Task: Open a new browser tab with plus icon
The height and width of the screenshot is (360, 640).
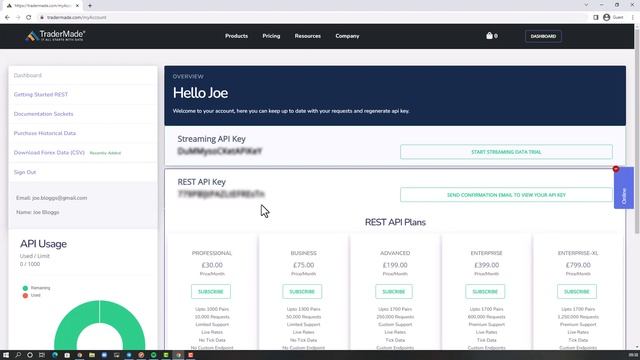Action: (x=90, y=6)
